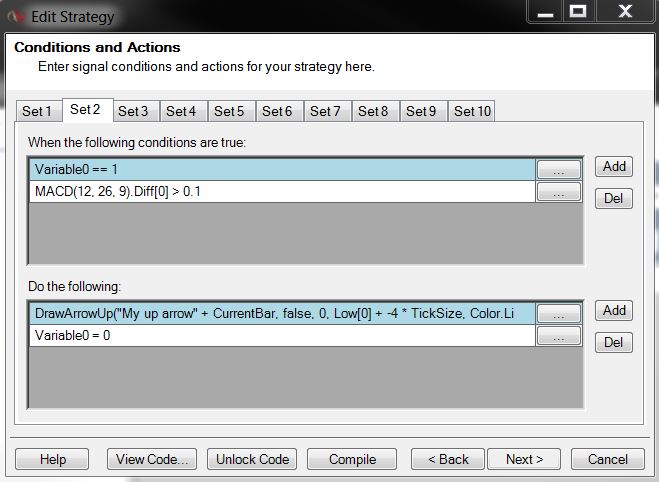Open the Set 9 tab
Screen dimensions: 659x482
click(x=423, y=111)
